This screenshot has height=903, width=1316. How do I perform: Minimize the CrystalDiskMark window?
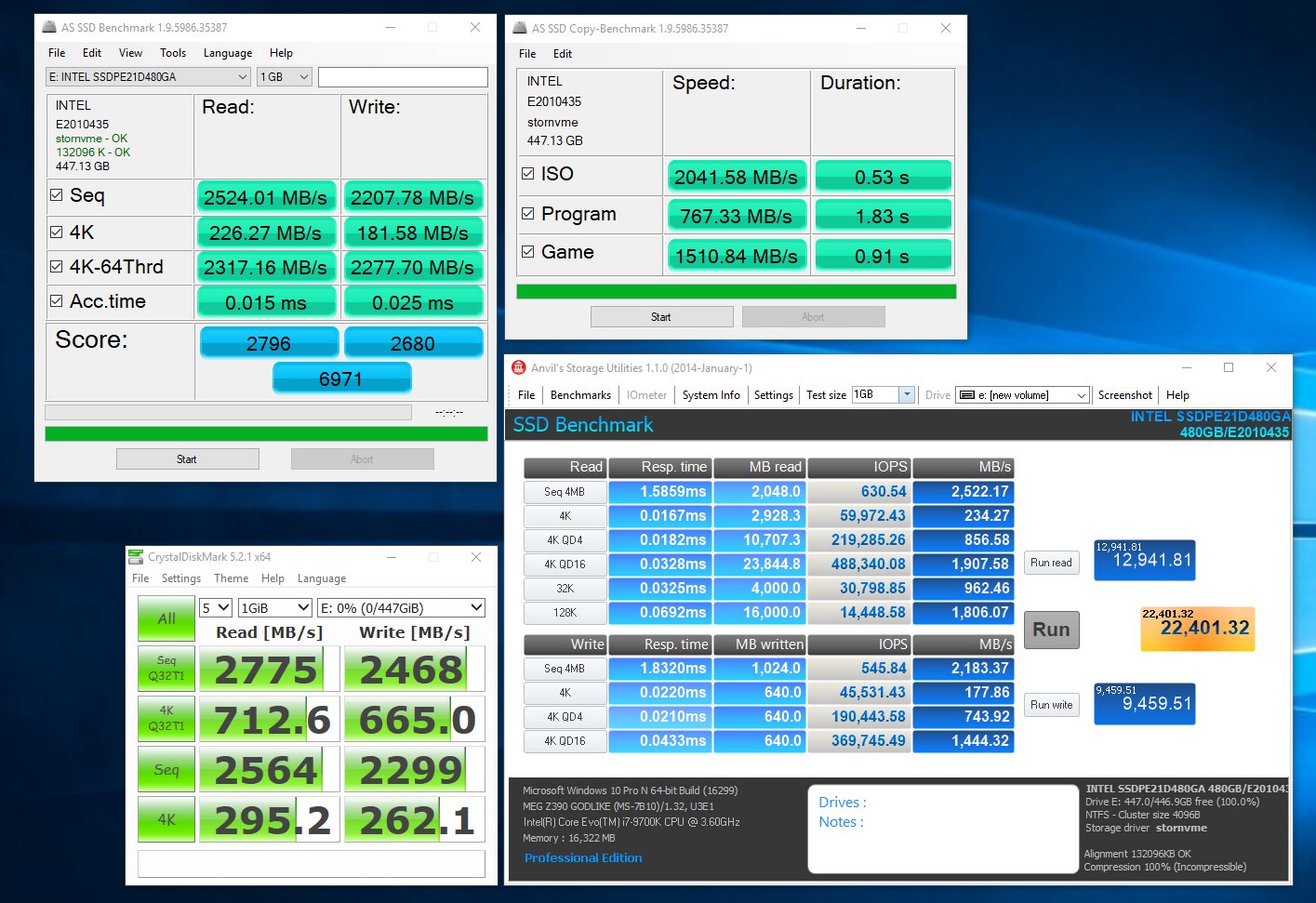click(x=392, y=556)
